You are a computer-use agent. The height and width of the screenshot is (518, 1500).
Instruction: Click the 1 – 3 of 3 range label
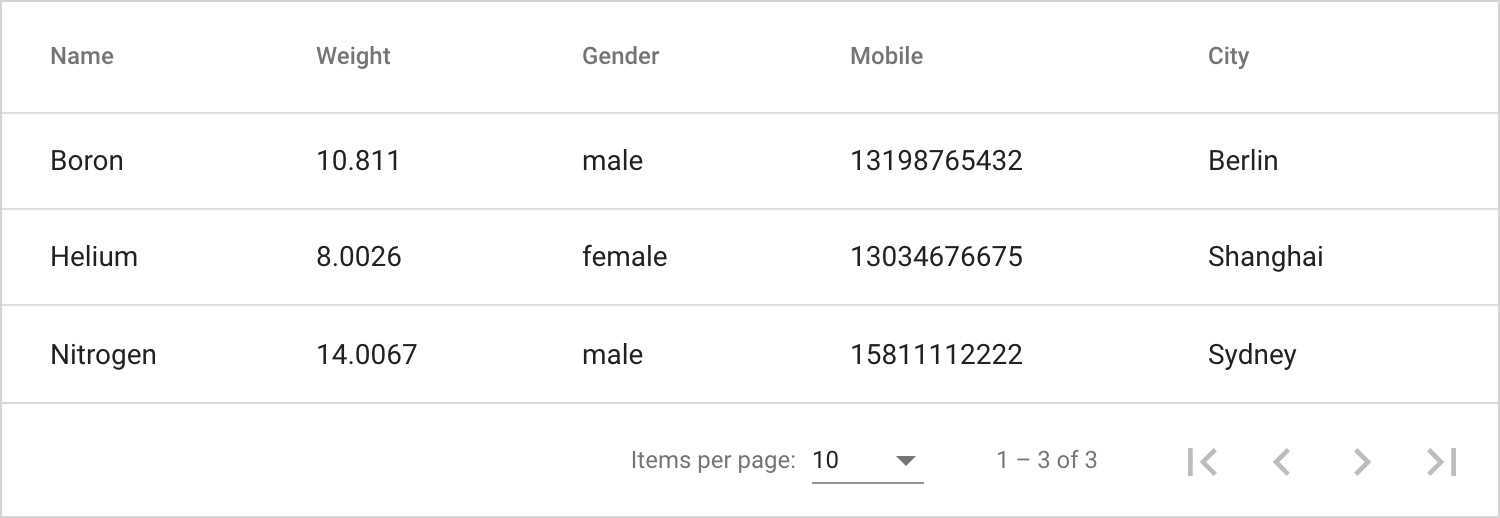1046,460
